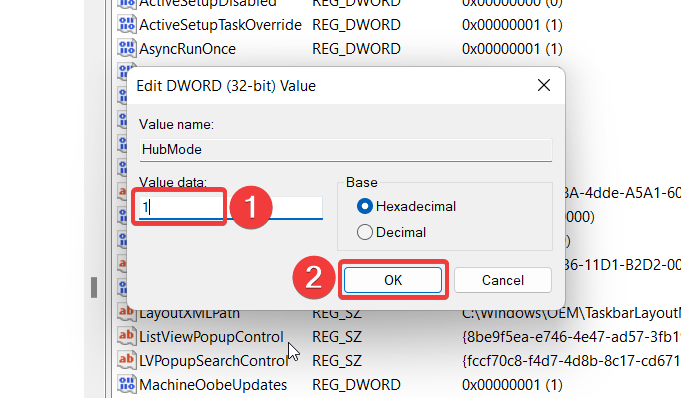Select the Hexadecimal base option
Screen dimensions: 681x398
364,206
